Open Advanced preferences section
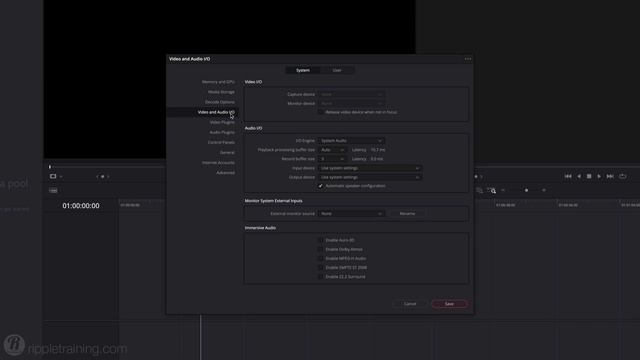This screenshot has width=640, height=360. 225,173
